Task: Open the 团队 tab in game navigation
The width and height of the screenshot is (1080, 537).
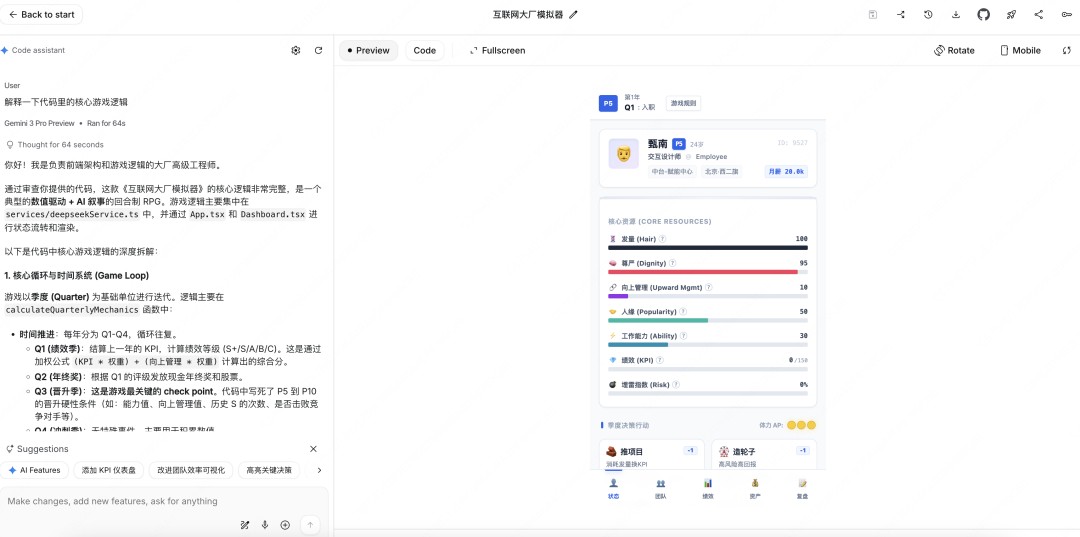Action: [660, 487]
